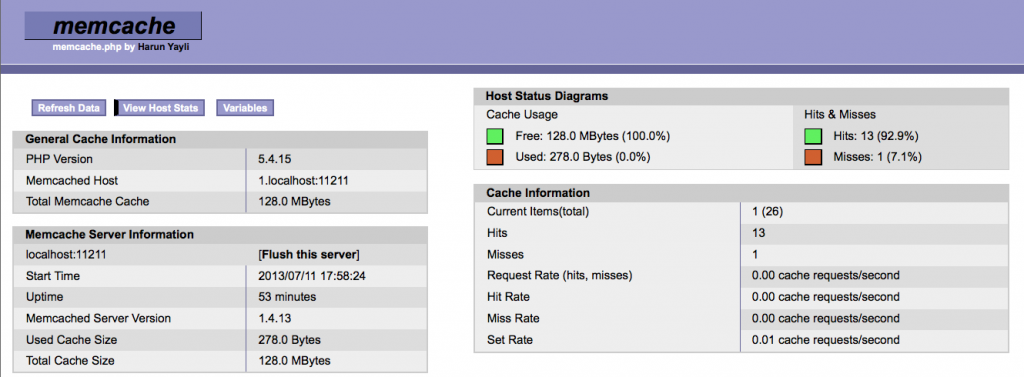The width and height of the screenshot is (1024, 377).
Task: Click the orange Misses legend swatch
Action: (x=813, y=157)
